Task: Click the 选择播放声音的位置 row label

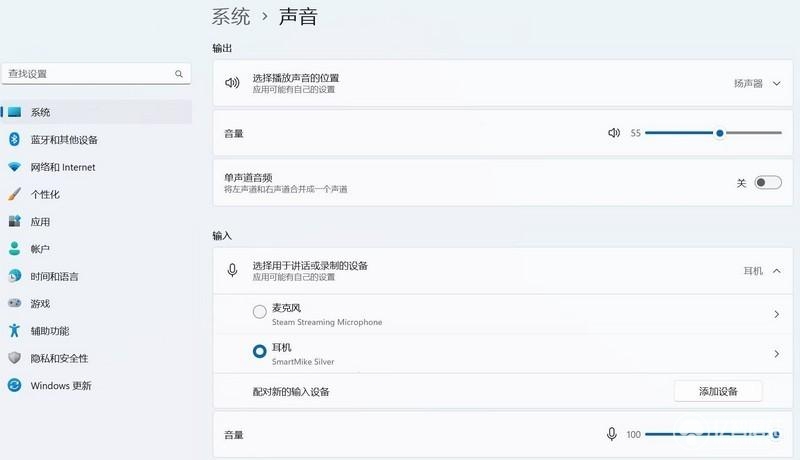Action: pos(295,78)
